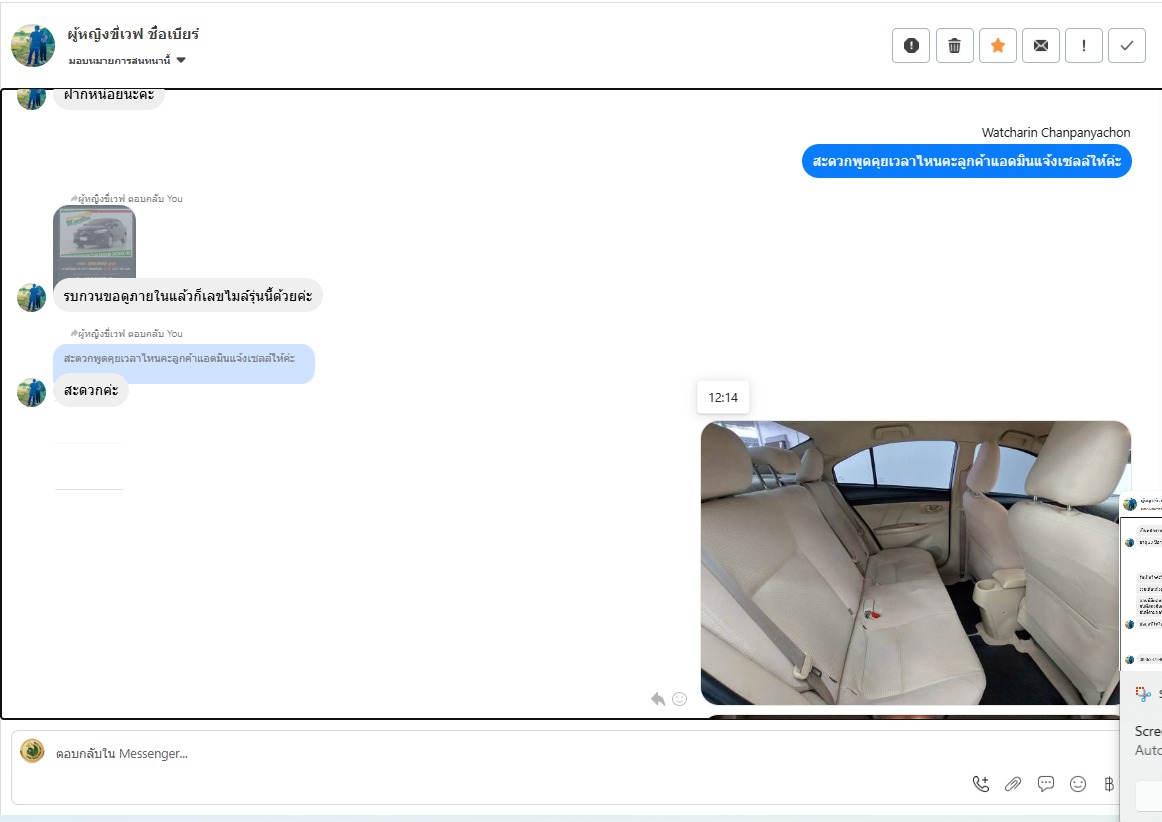Click customer name in header
This screenshot has width=1162, height=822.
[x=133, y=34]
